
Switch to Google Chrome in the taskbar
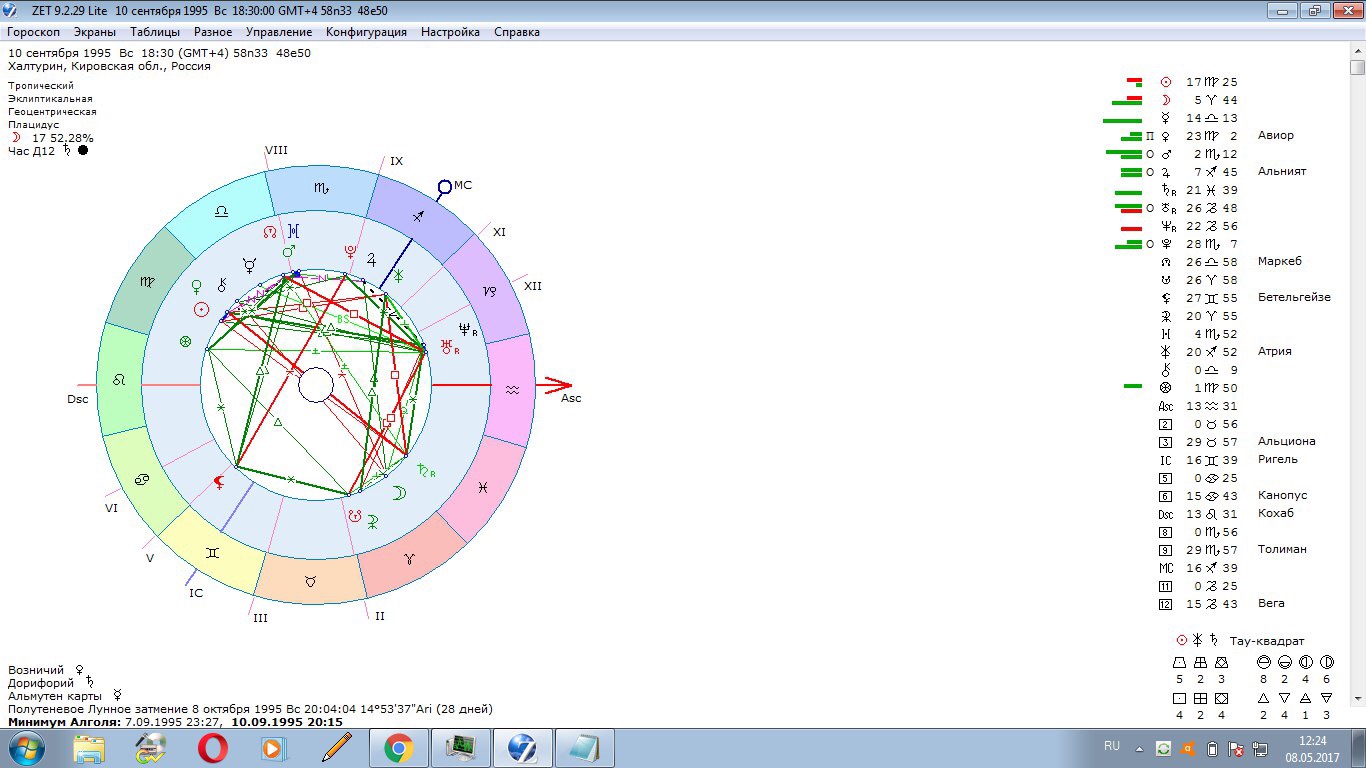click(x=398, y=748)
